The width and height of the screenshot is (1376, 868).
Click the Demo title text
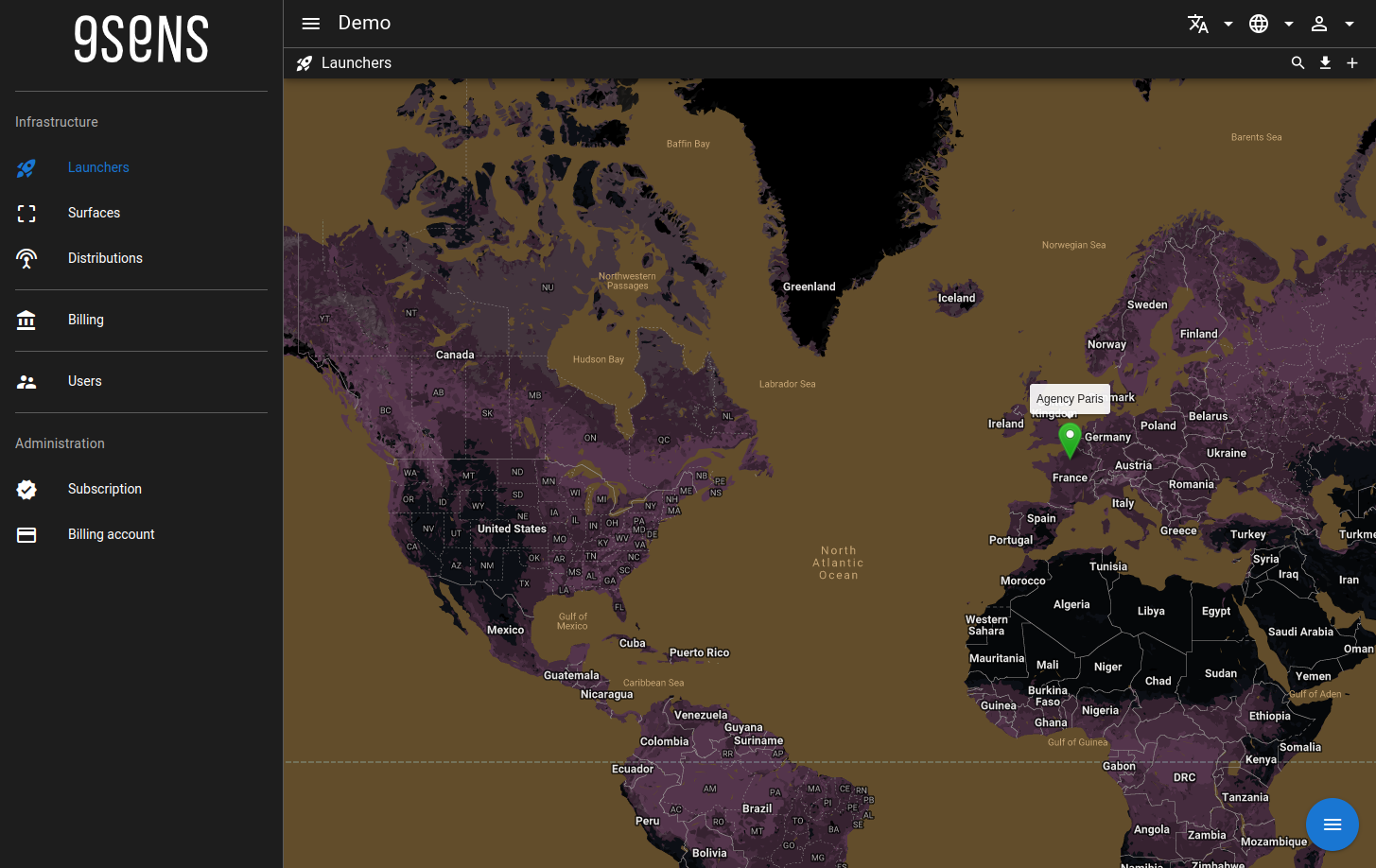364,23
